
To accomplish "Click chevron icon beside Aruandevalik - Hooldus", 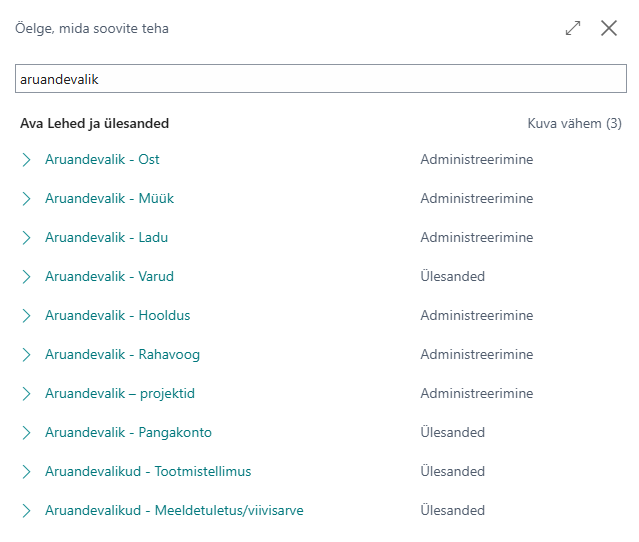I will [x=26, y=316].
